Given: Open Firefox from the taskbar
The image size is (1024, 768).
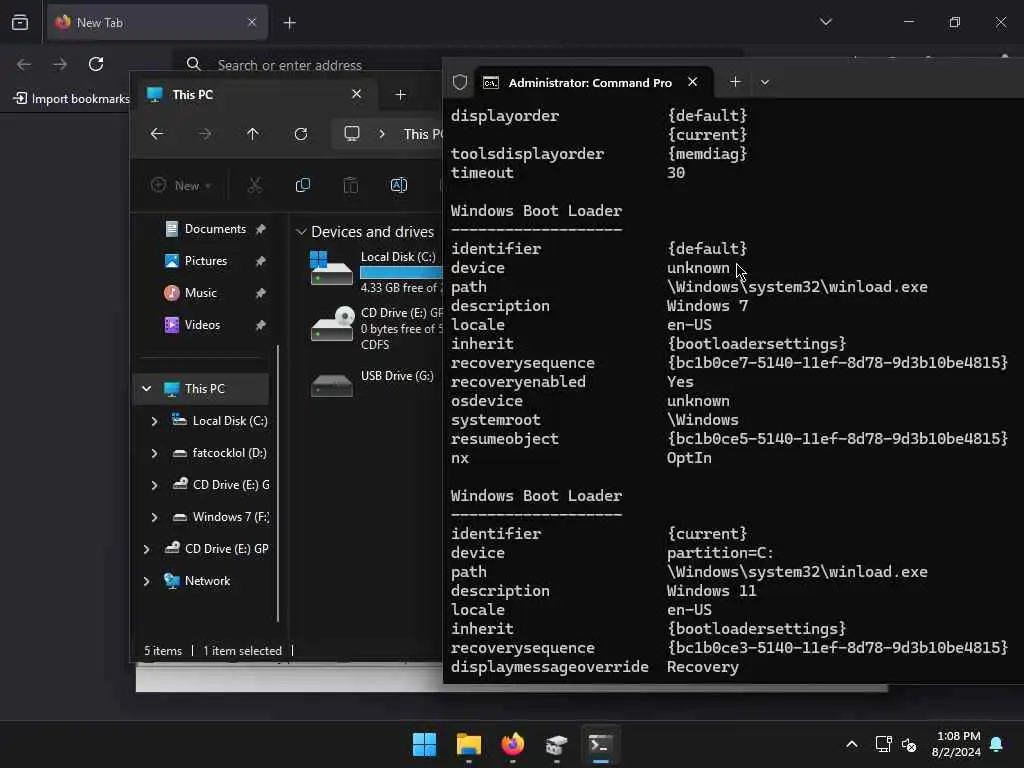Looking at the screenshot, I should [x=513, y=744].
